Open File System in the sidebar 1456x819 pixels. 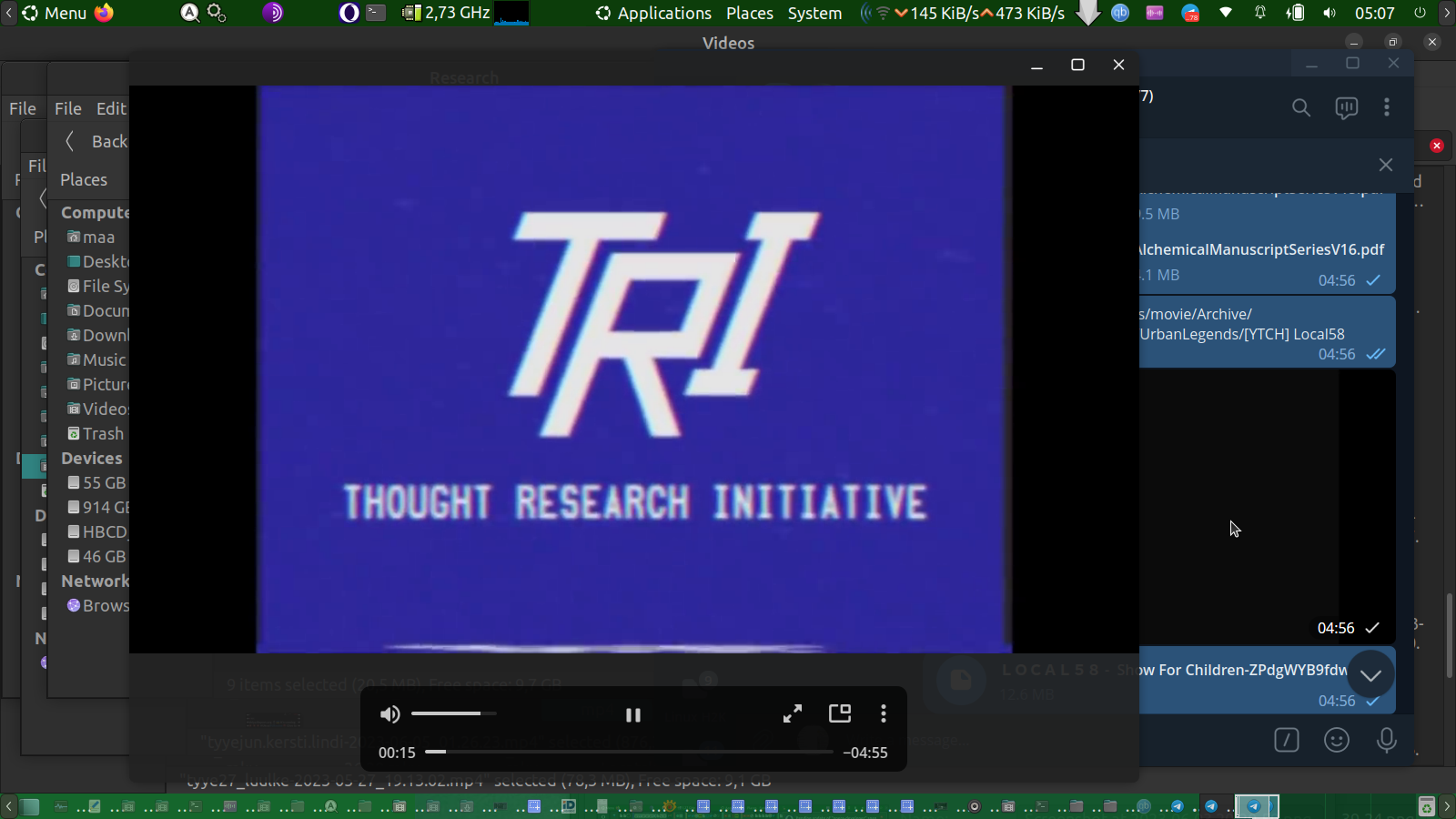[97, 287]
